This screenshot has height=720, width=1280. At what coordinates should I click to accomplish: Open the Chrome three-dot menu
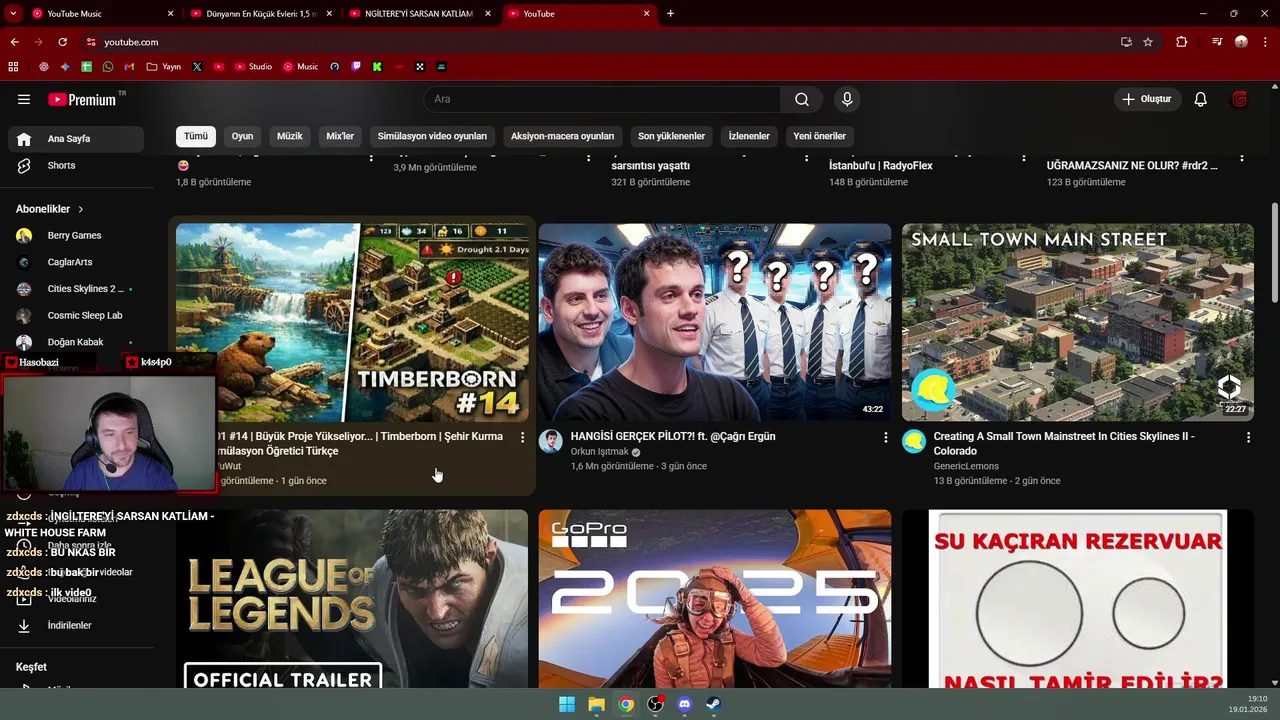pyautogui.click(x=1265, y=42)
